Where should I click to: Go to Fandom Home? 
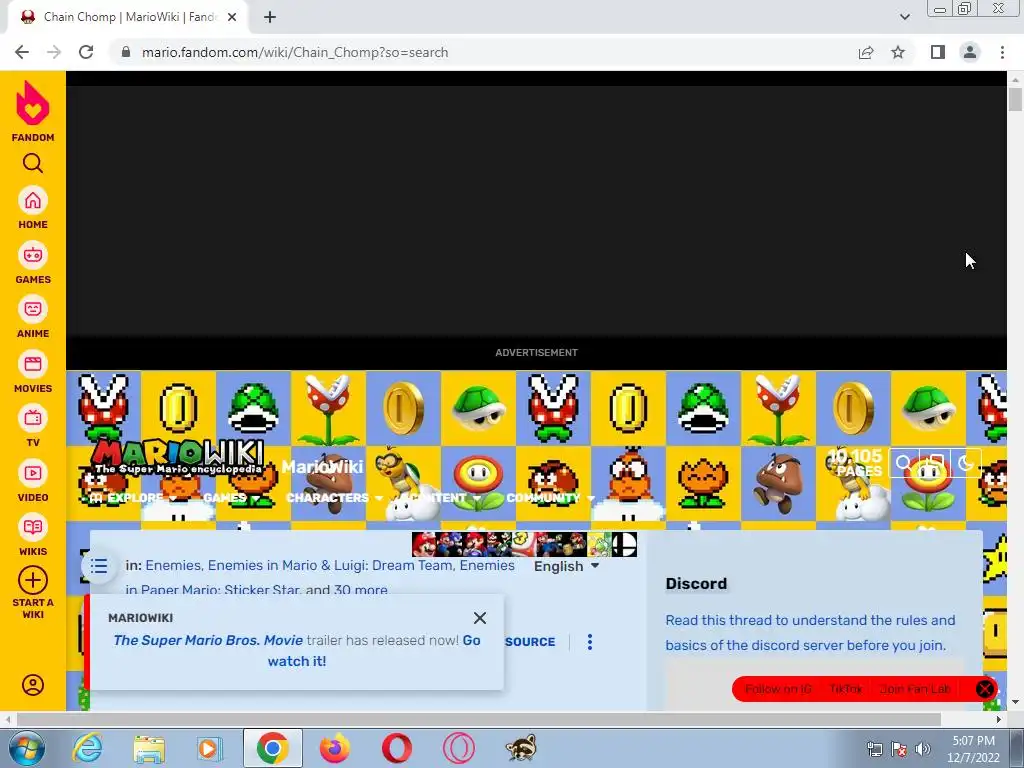pos(33,208)
